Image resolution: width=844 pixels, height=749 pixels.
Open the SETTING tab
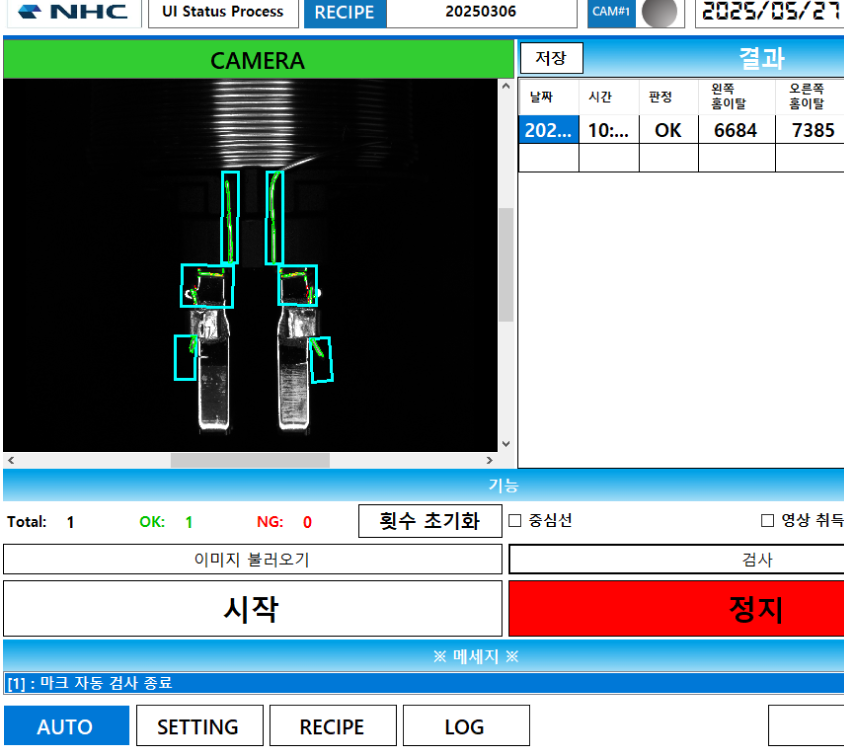tap(199, 726)
